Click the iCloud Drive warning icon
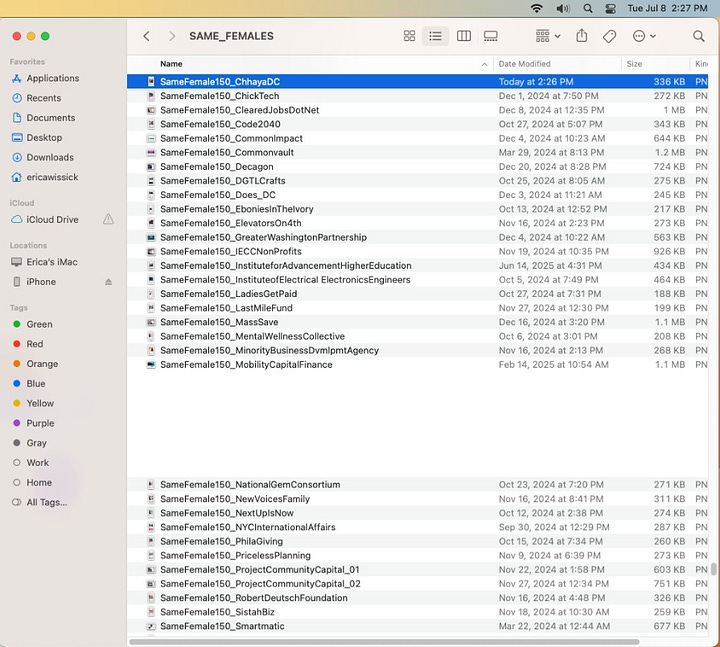The width and height of the screenshot is (720, 647). tap(108, 219)
